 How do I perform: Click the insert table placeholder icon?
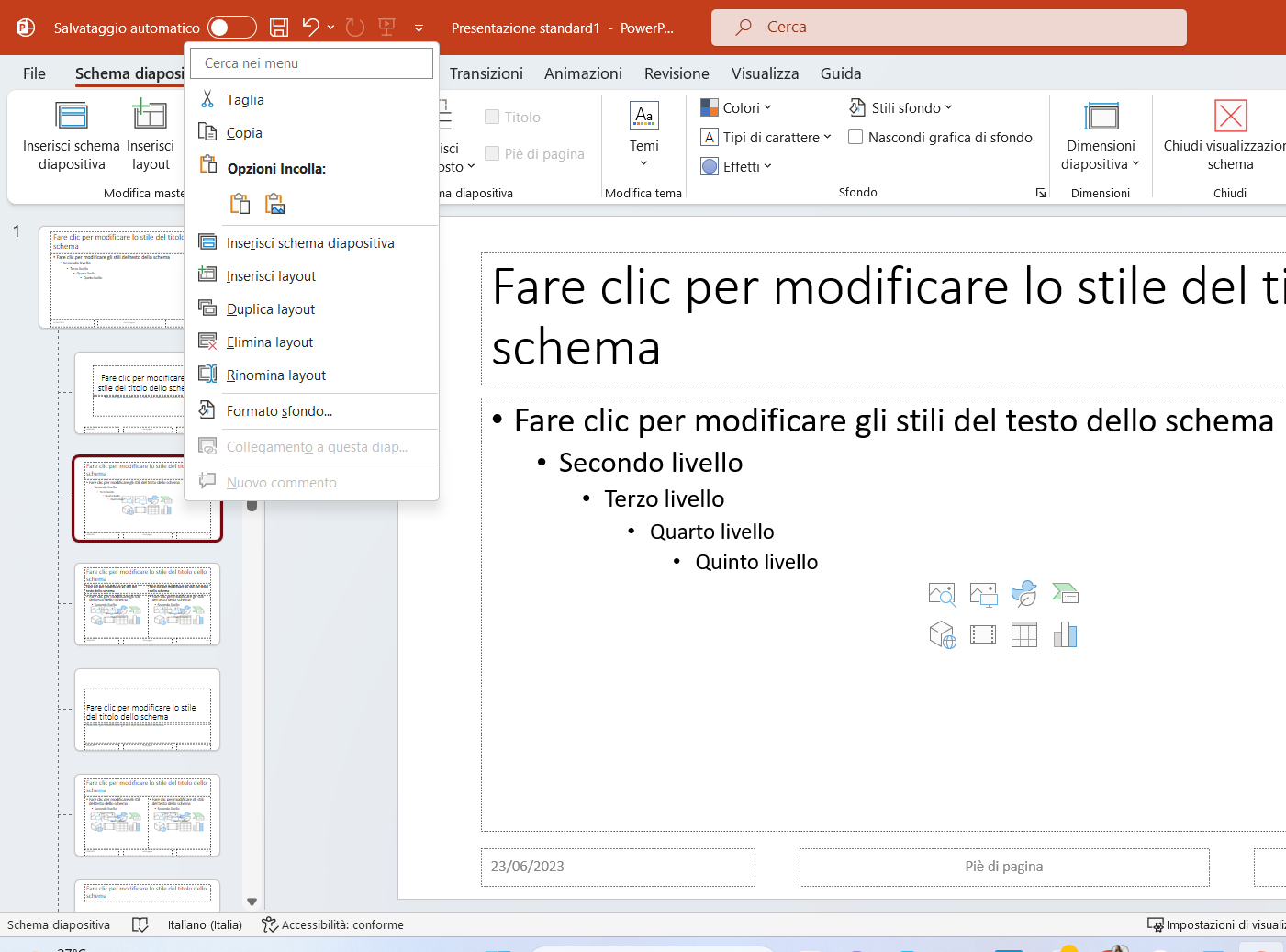1023,634
